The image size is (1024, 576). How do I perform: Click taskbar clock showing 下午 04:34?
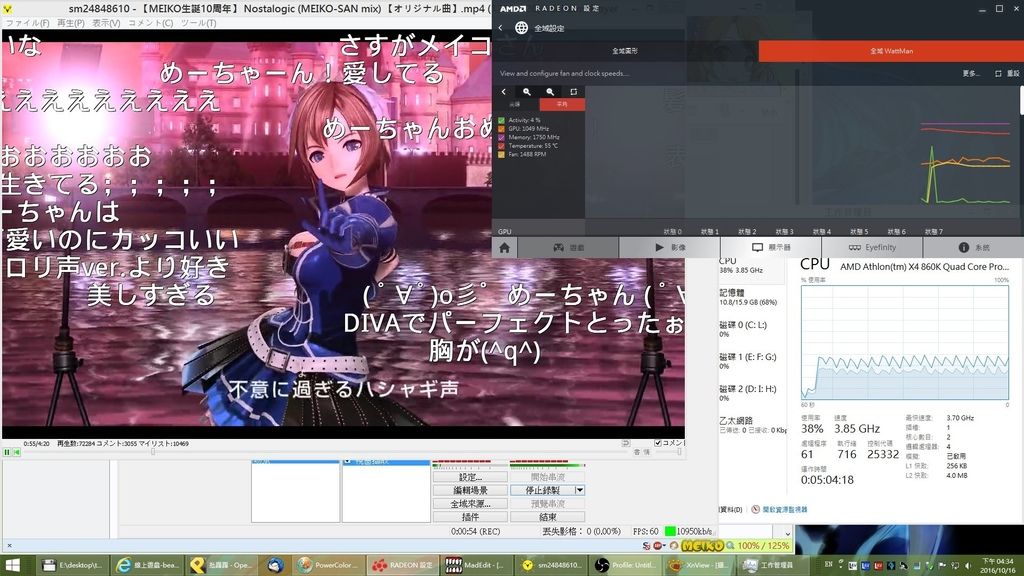click(999, 565)
